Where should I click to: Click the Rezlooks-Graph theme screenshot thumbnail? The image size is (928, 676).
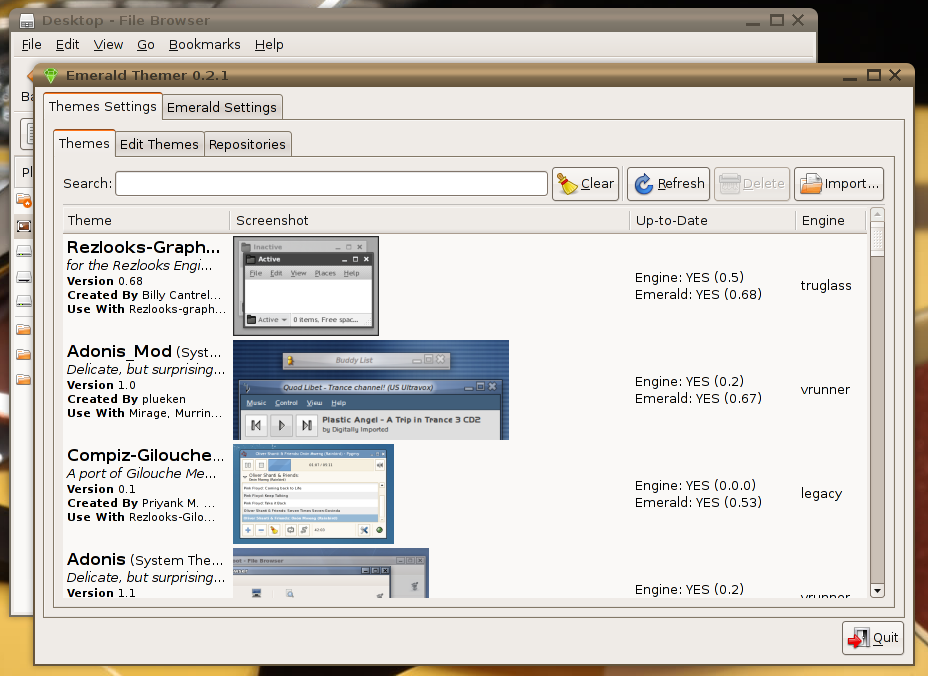[306, 286]
